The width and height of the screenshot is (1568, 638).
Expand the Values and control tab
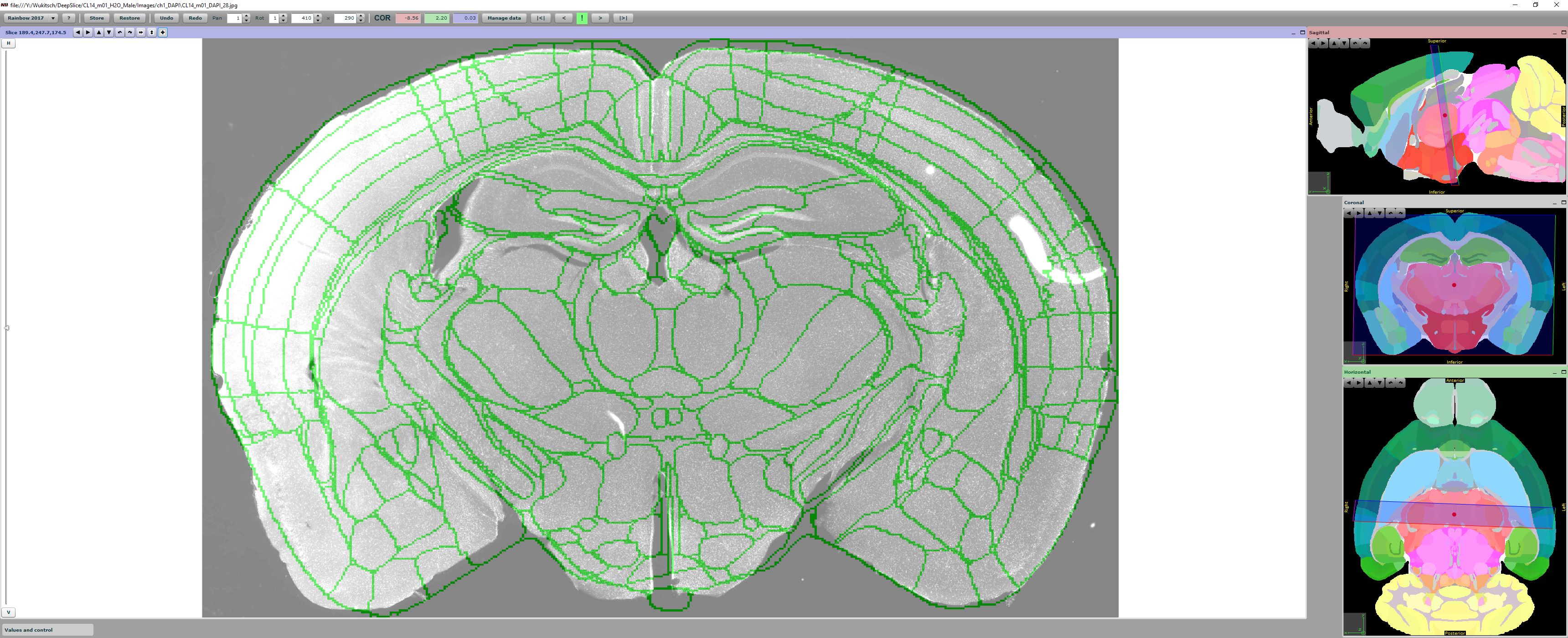pos(47,629)
